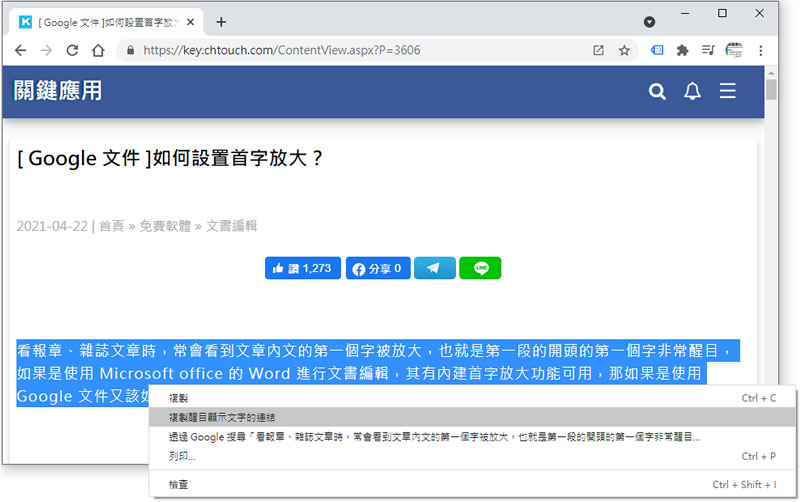The height and width of the screenshot is (502, 800).
Task: Click the scrollbar up arrow
Action: point(771,72)
